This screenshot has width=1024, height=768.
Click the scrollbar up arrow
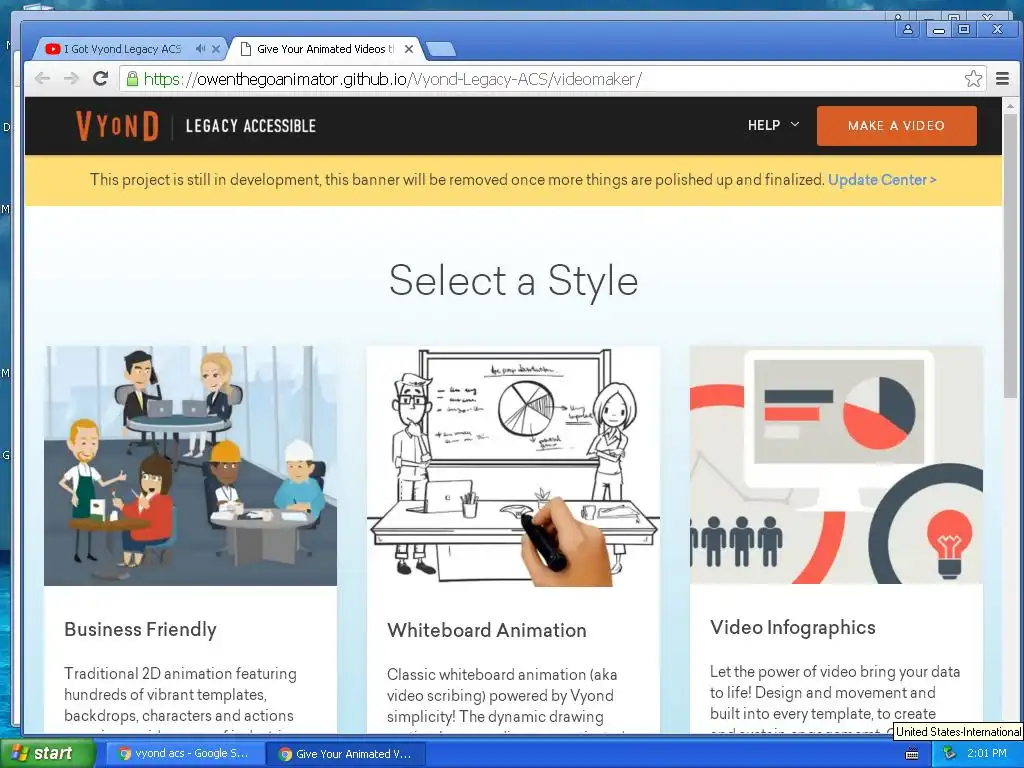click(1010, 105)
